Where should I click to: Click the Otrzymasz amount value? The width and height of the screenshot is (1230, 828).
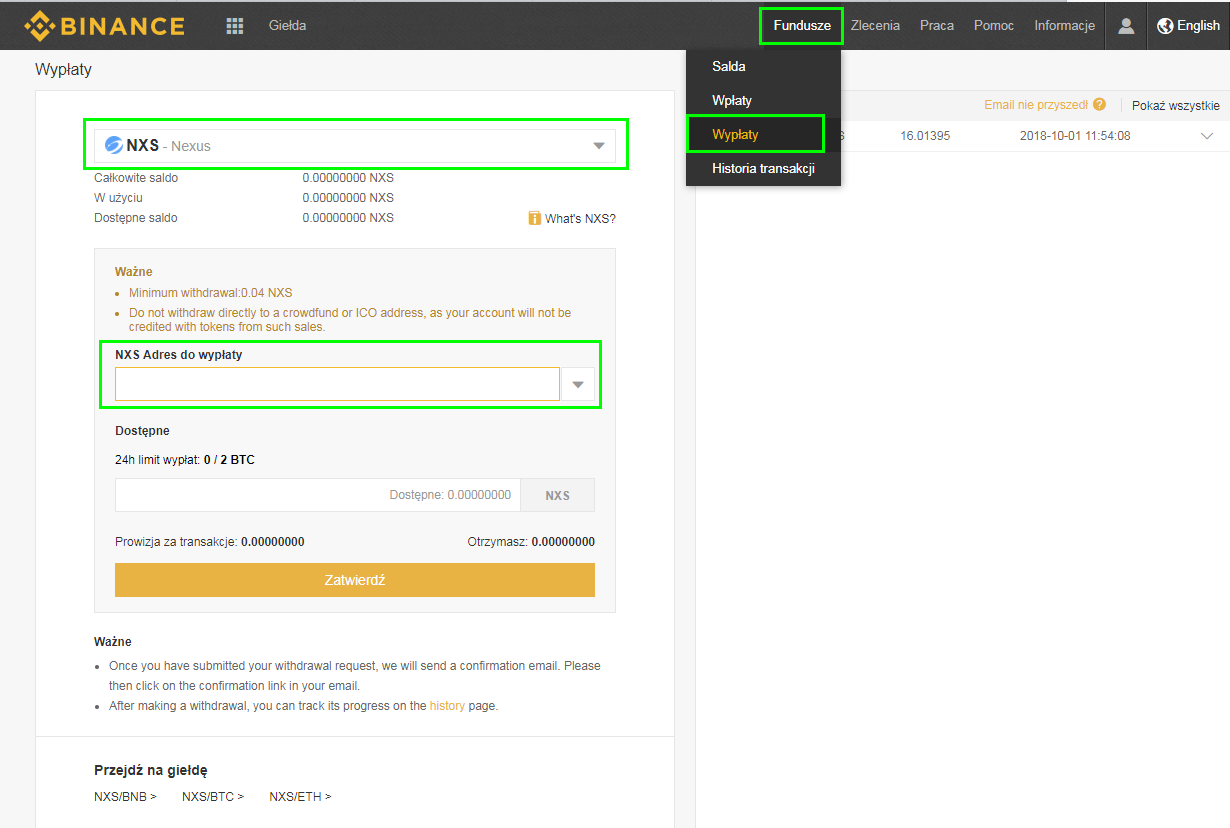click(563, 542)
